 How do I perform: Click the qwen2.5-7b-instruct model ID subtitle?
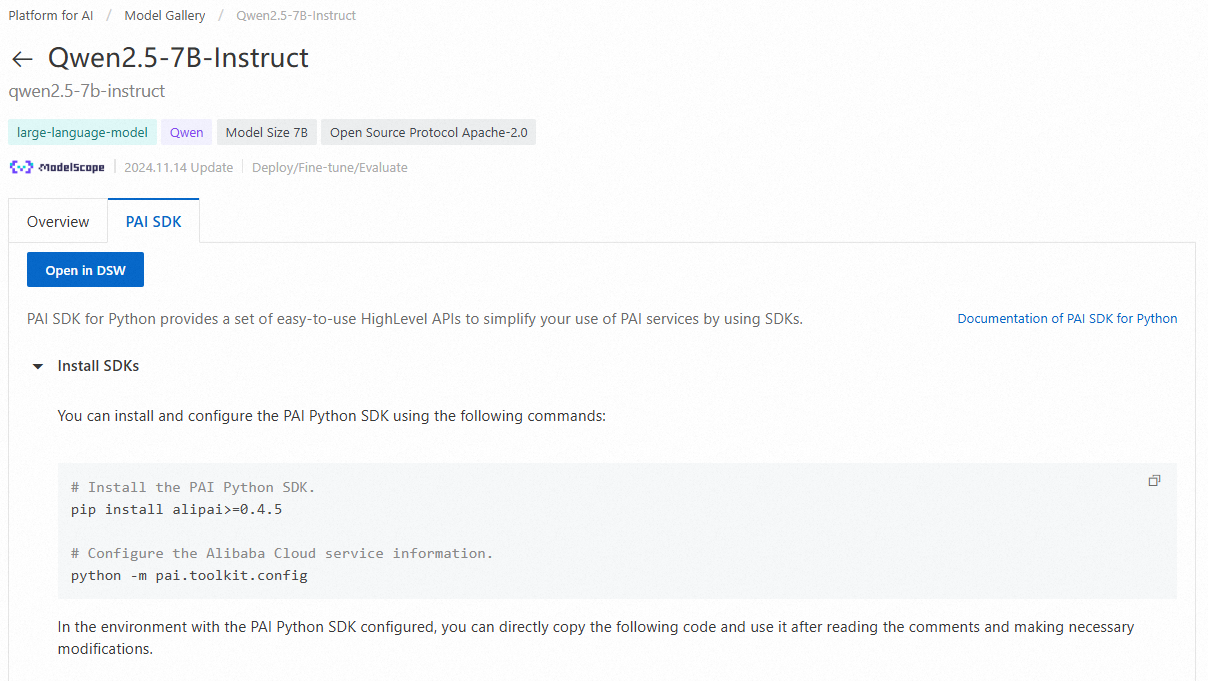[x=86, y=91]
